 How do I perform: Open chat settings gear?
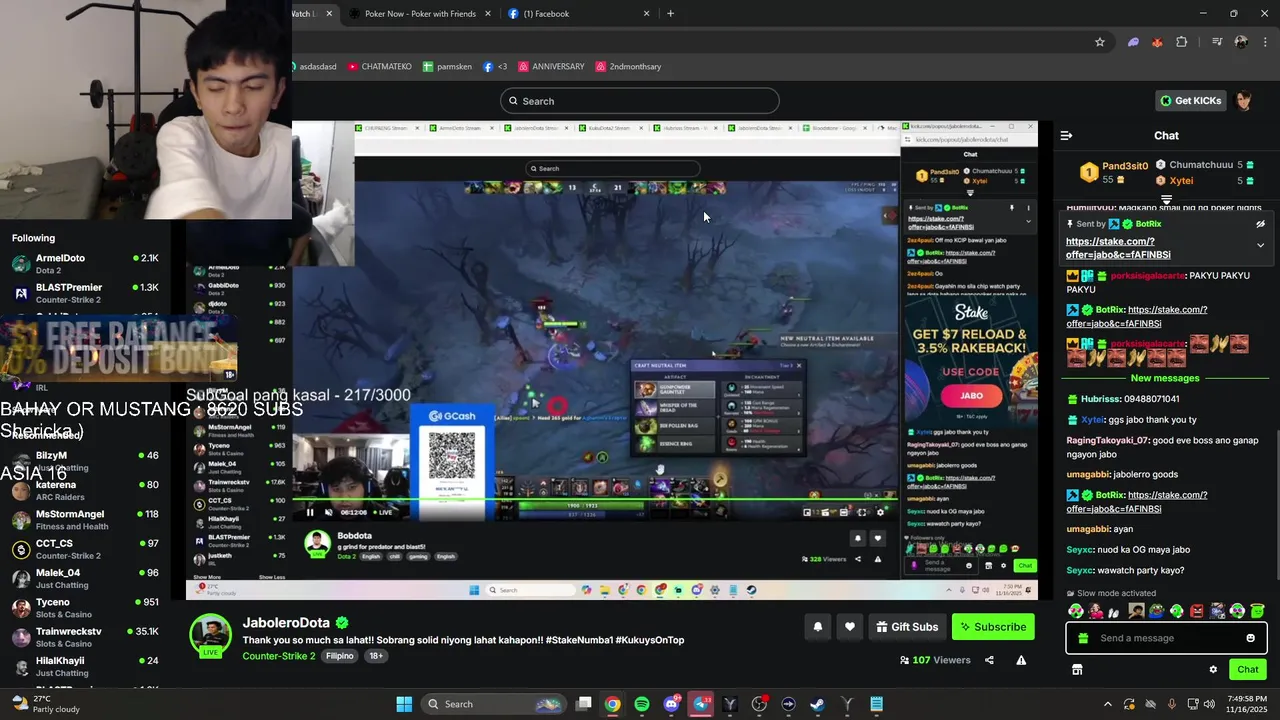tap(1213, 669)
